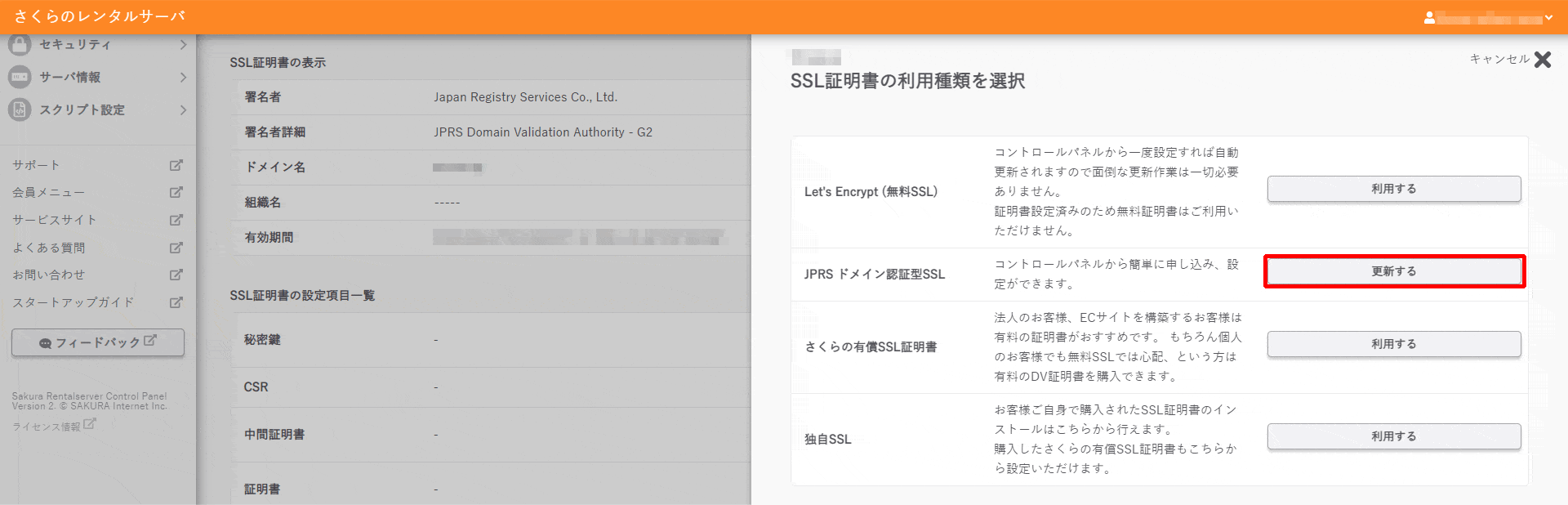Image resolution: width=1568 pixels, height=505 pixels.
Task: Open the お問い合わせ link
Action: (48, 275)
